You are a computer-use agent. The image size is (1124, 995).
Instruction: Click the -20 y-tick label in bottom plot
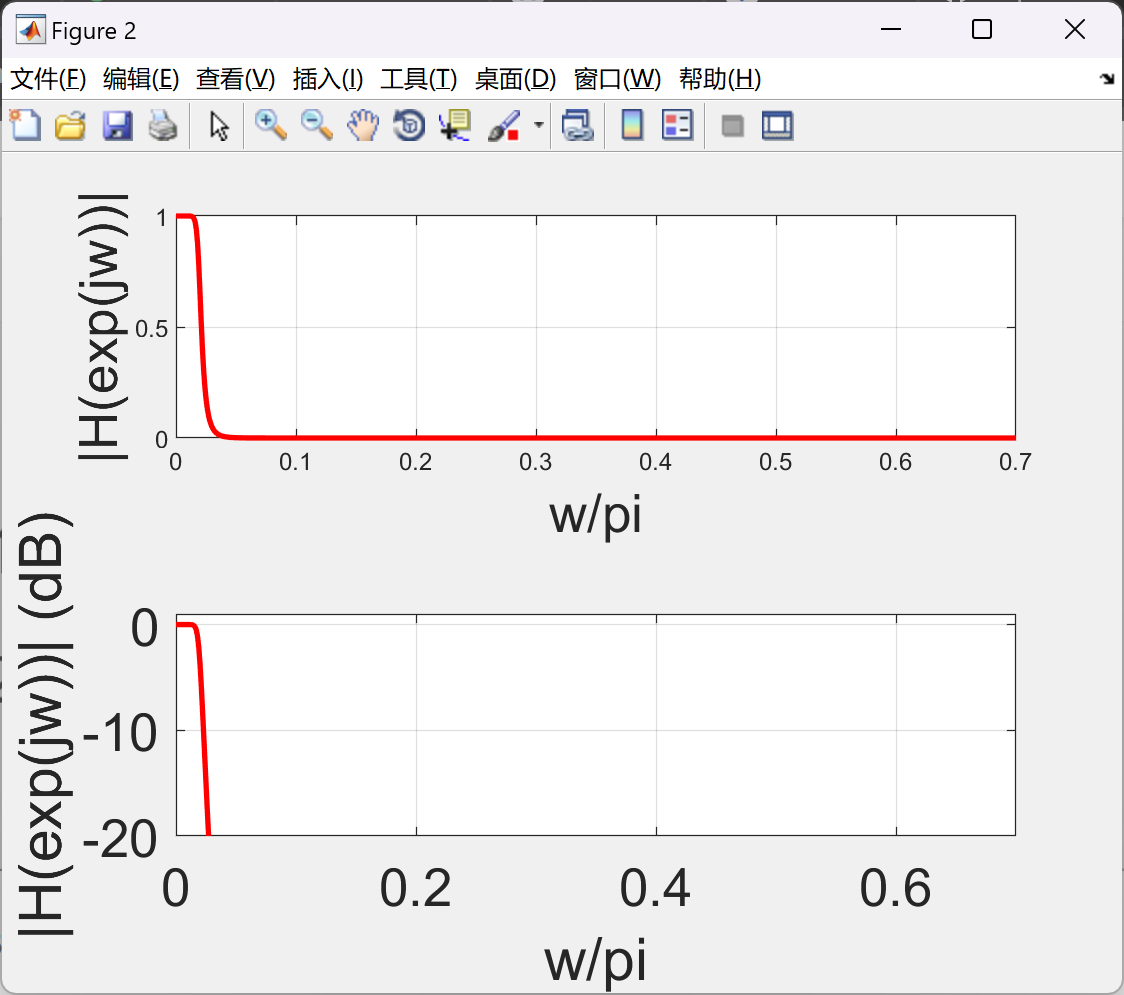[x=120, y=839]
